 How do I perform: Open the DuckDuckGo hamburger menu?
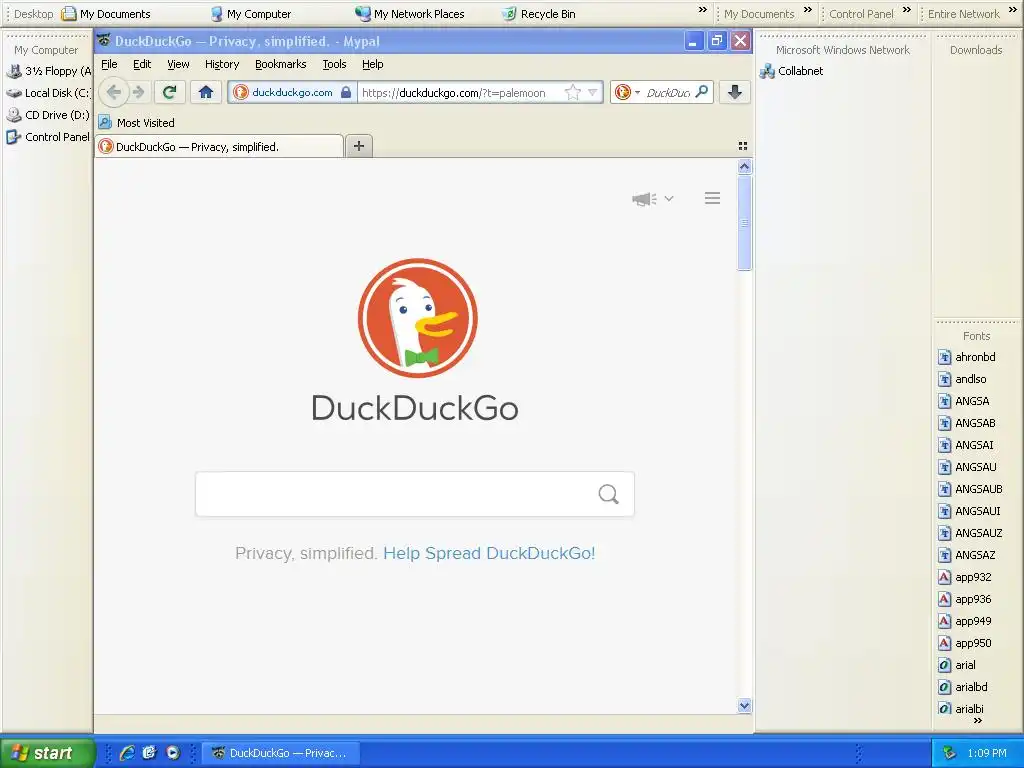coord(712,198)
